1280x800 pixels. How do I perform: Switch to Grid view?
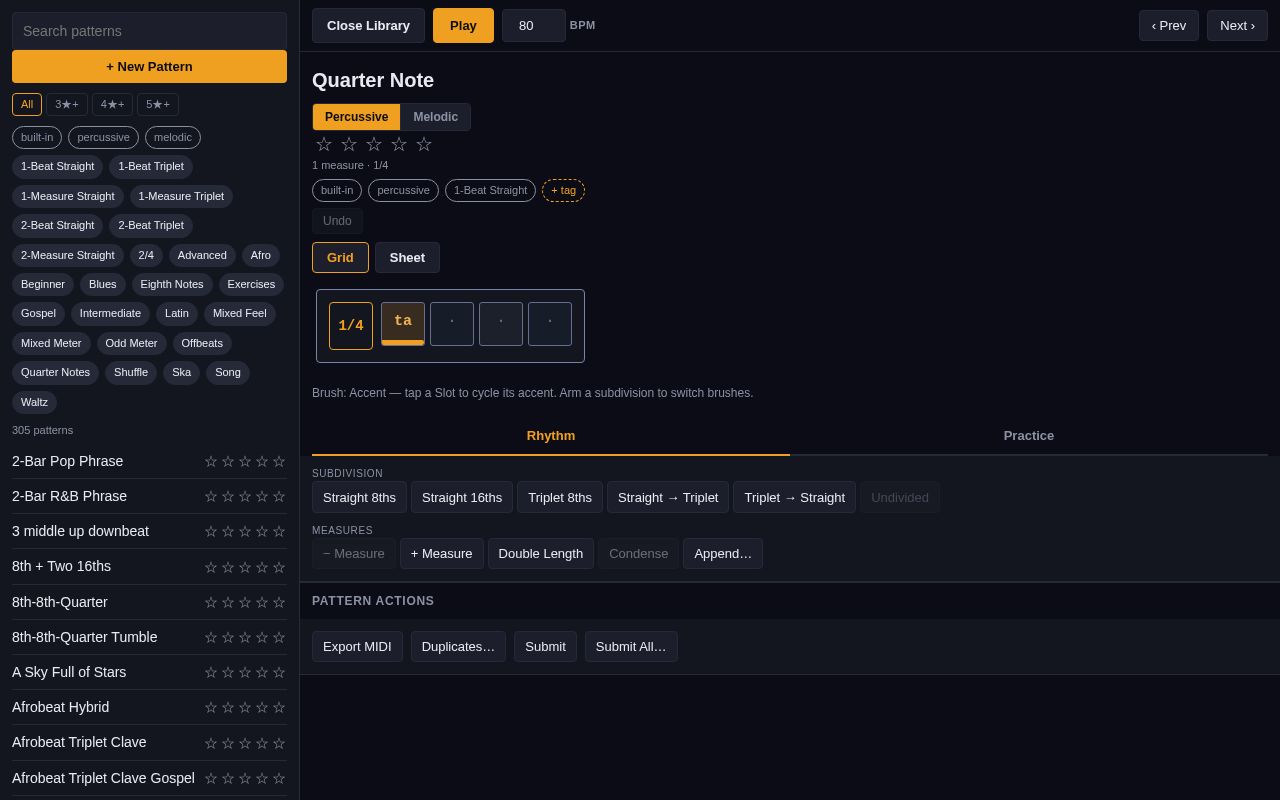pos(340,257)
